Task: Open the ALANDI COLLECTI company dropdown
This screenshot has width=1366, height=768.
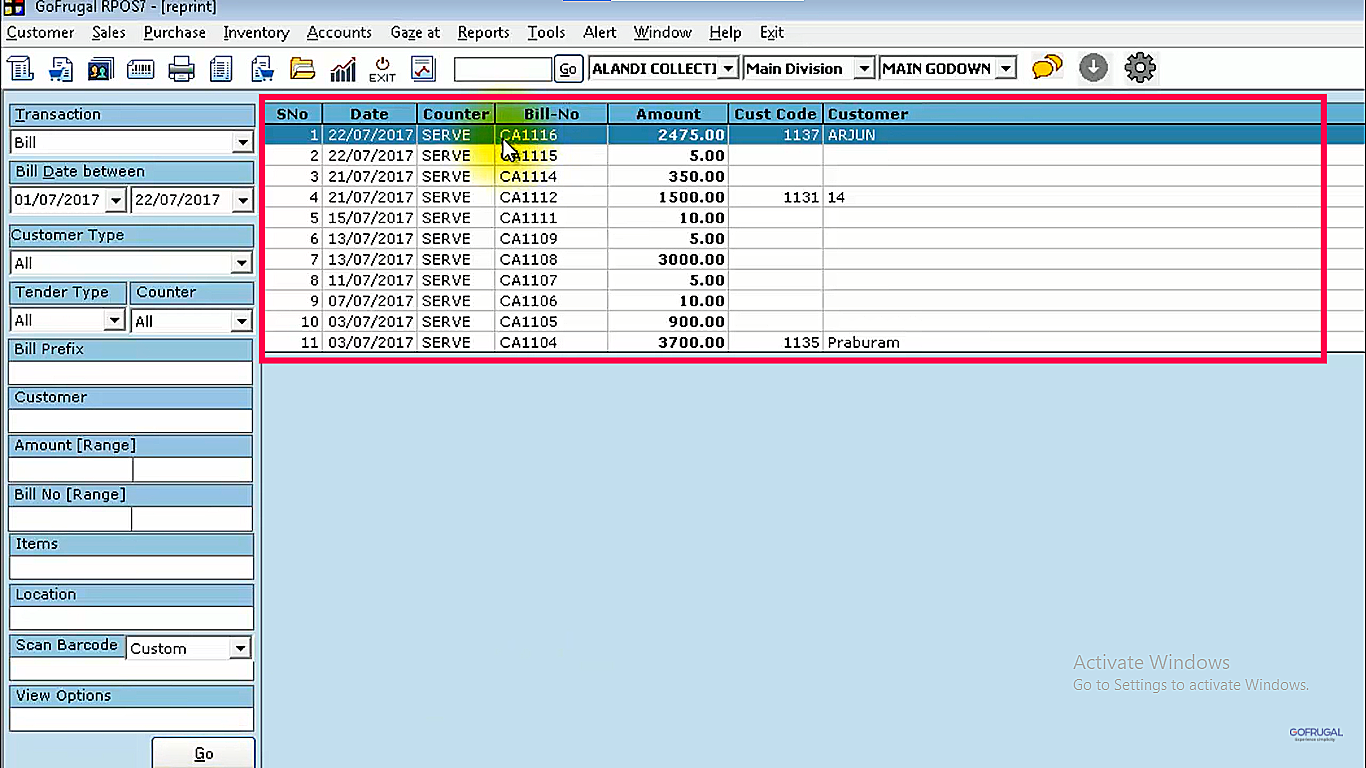Action: (x=729, y=69)
